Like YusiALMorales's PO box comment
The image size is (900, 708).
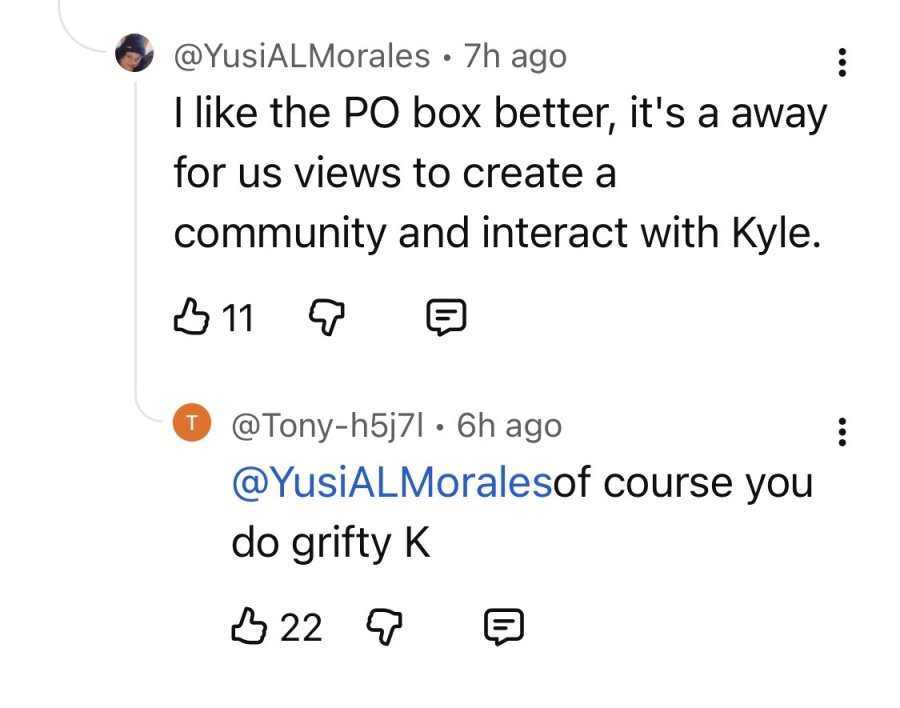(x=191, y=316)
